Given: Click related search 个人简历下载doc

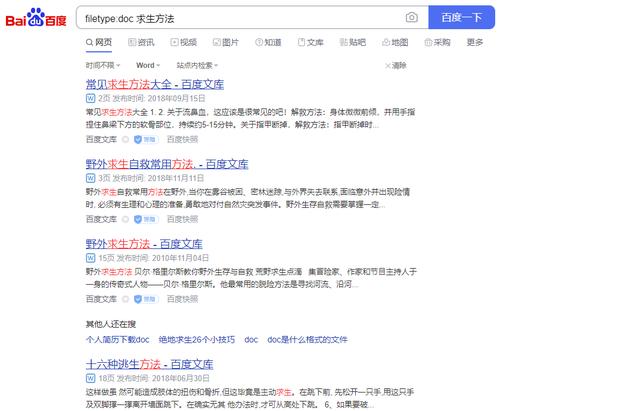Looking at the screenshot, I should click(x=118, y=340).
